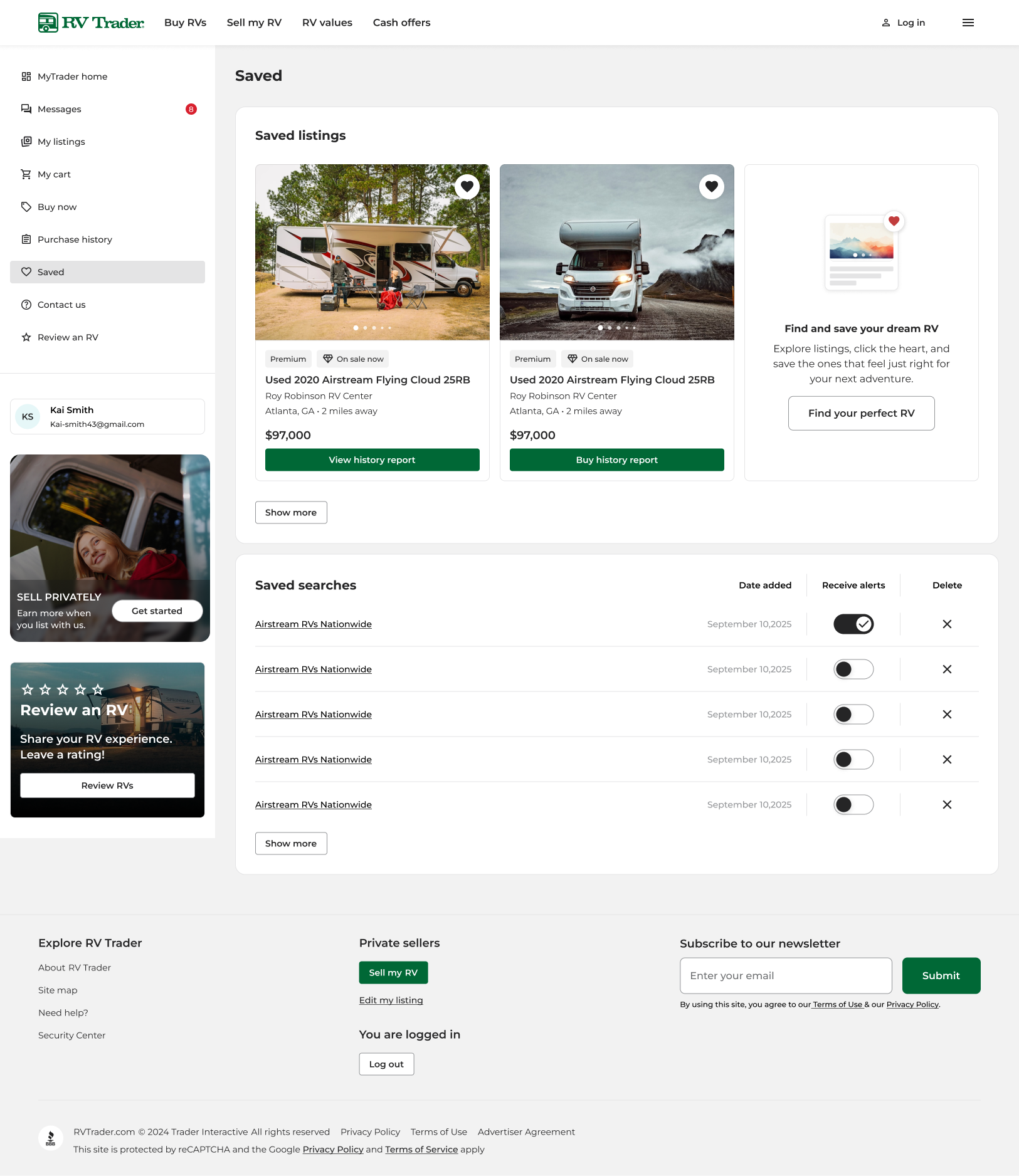Click the Log in user icon
Screen dimensions: 1019x1176
coord(886,23)
